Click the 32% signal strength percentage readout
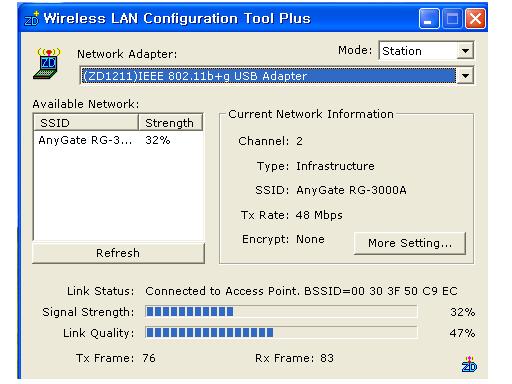The width and height of the screenshot is (512, 384). pos(462,312)
